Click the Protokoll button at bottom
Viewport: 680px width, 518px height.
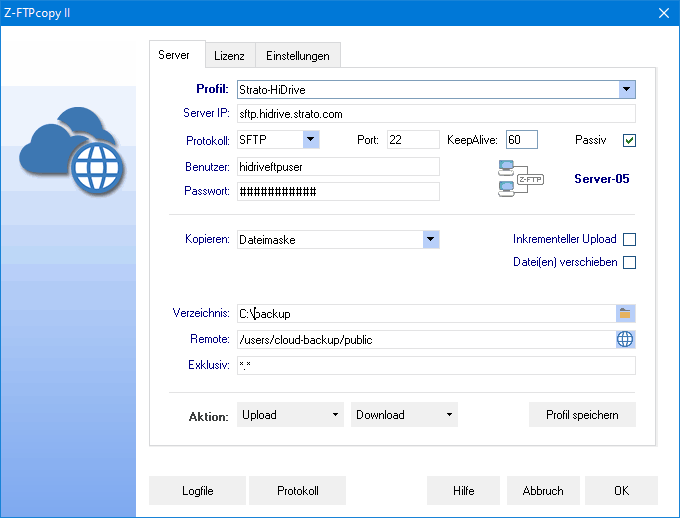click(298, 490)
